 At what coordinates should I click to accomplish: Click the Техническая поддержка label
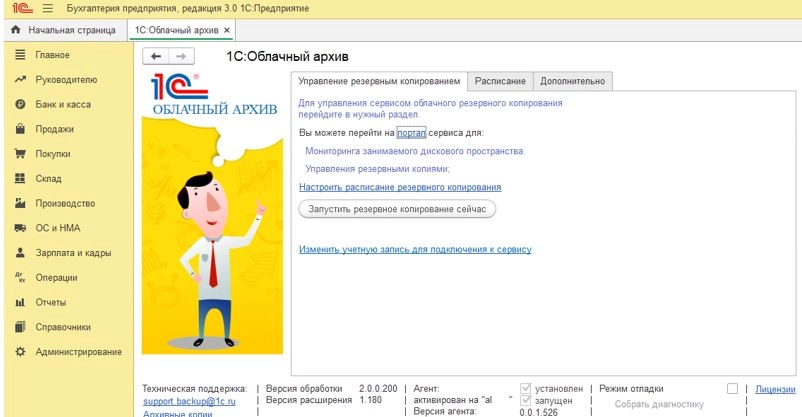(194, 388)
